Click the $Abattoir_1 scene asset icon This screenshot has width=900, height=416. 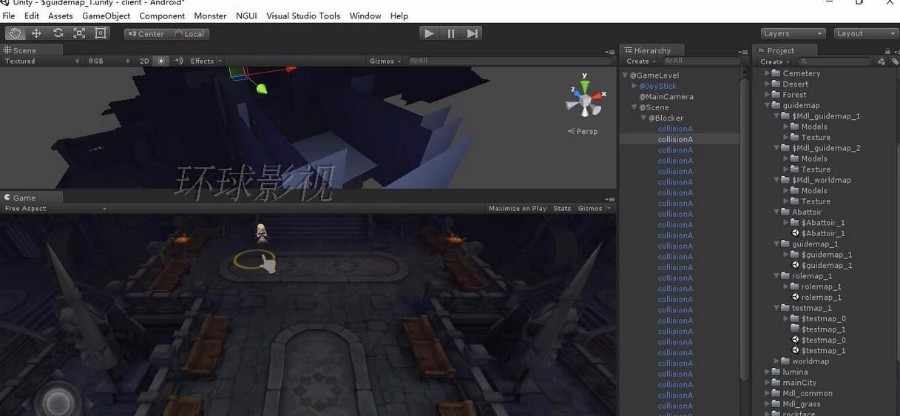(796, 233)
